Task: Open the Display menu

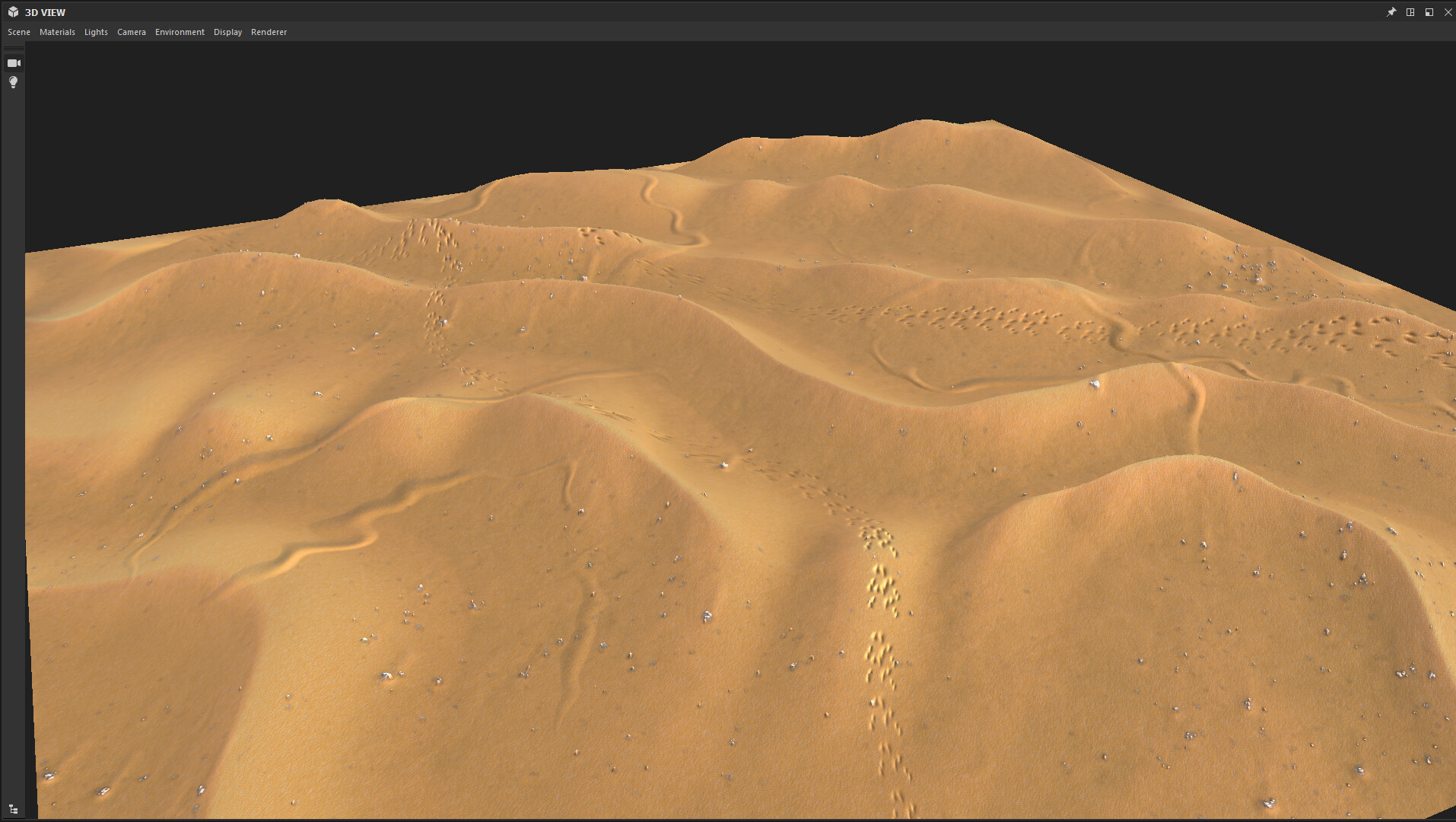Action: [227, 32]
